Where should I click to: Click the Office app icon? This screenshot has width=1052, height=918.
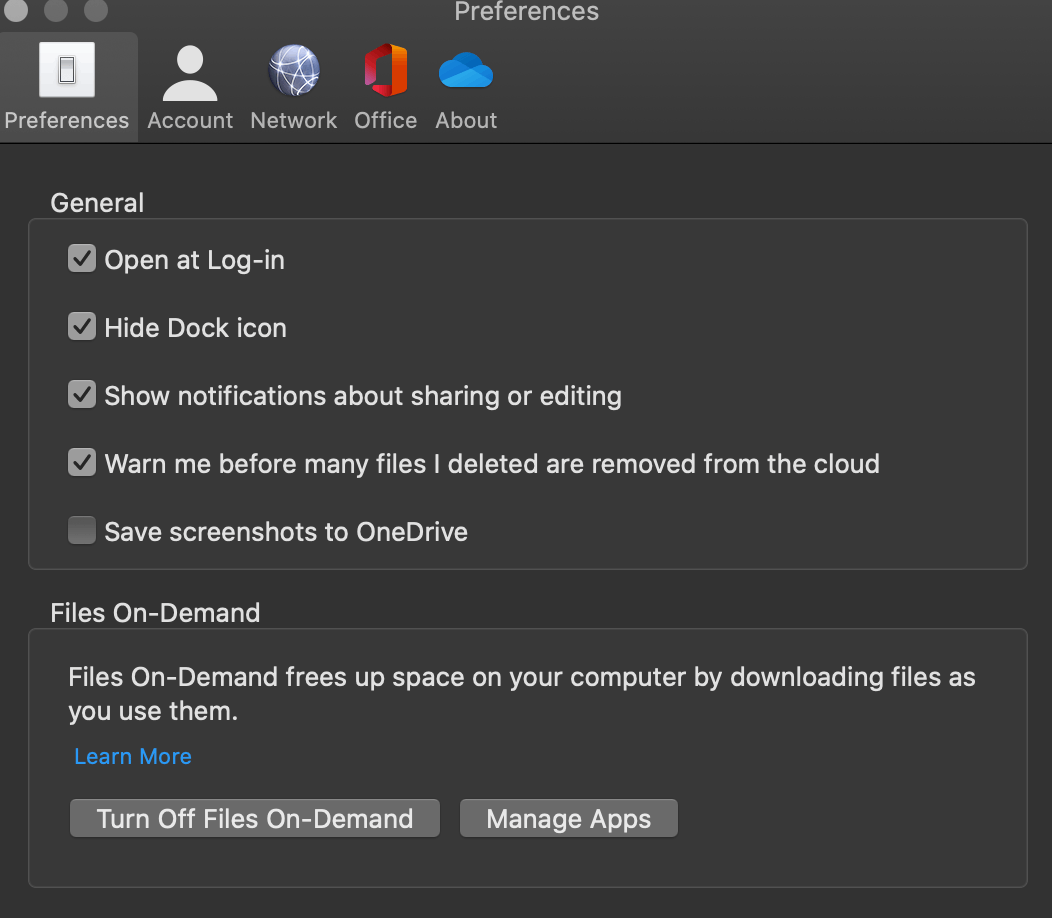(x=385, y=70)
